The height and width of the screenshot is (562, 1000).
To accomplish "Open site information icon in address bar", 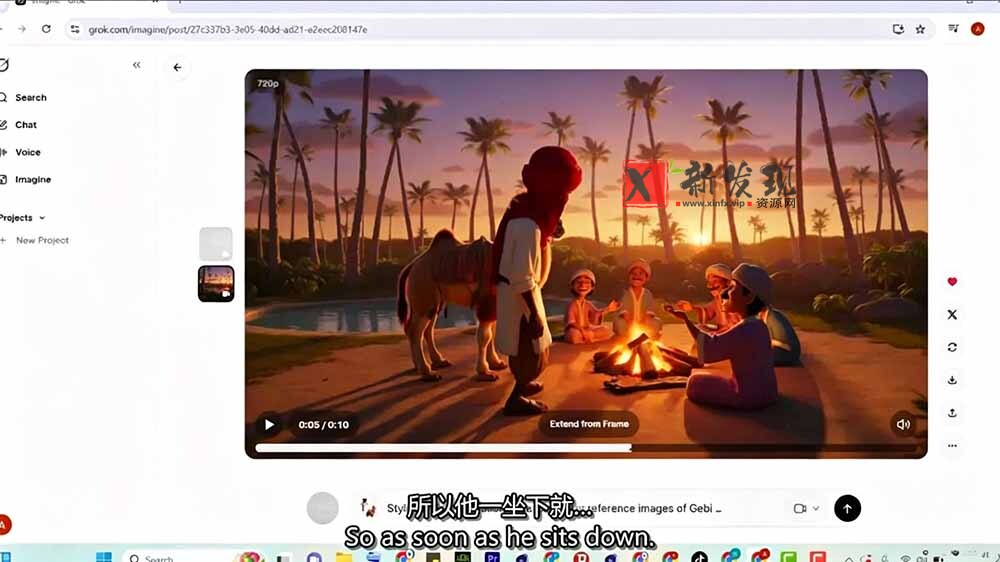I will (75, 29).
